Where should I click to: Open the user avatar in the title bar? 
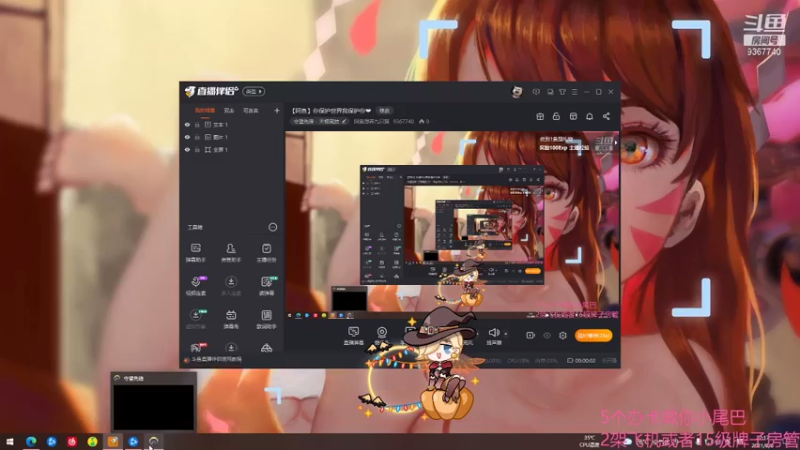517,92
